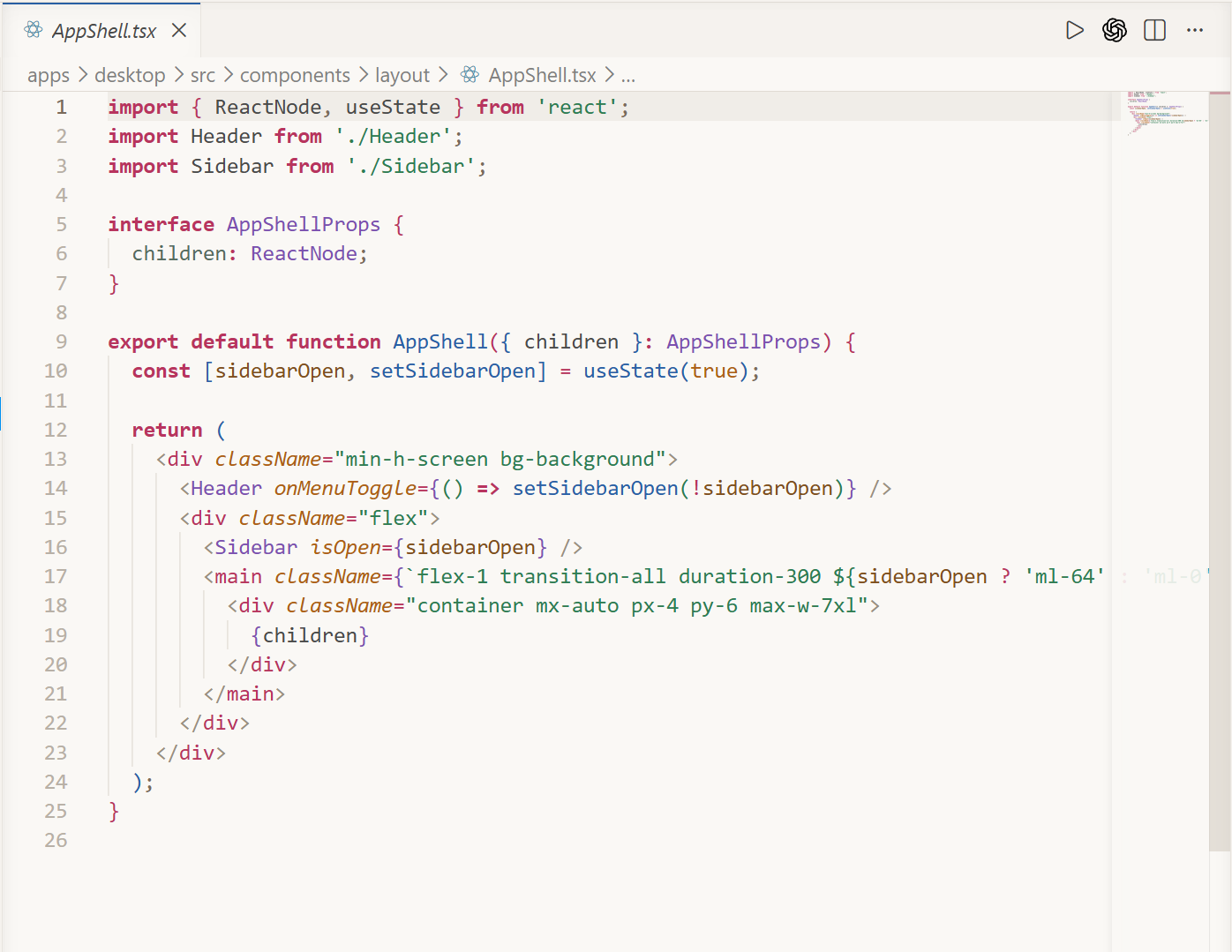Screen dimensions: 1232x952
Task: Click the 'onMenuToggle' attribute
Action: coord(345,489)
